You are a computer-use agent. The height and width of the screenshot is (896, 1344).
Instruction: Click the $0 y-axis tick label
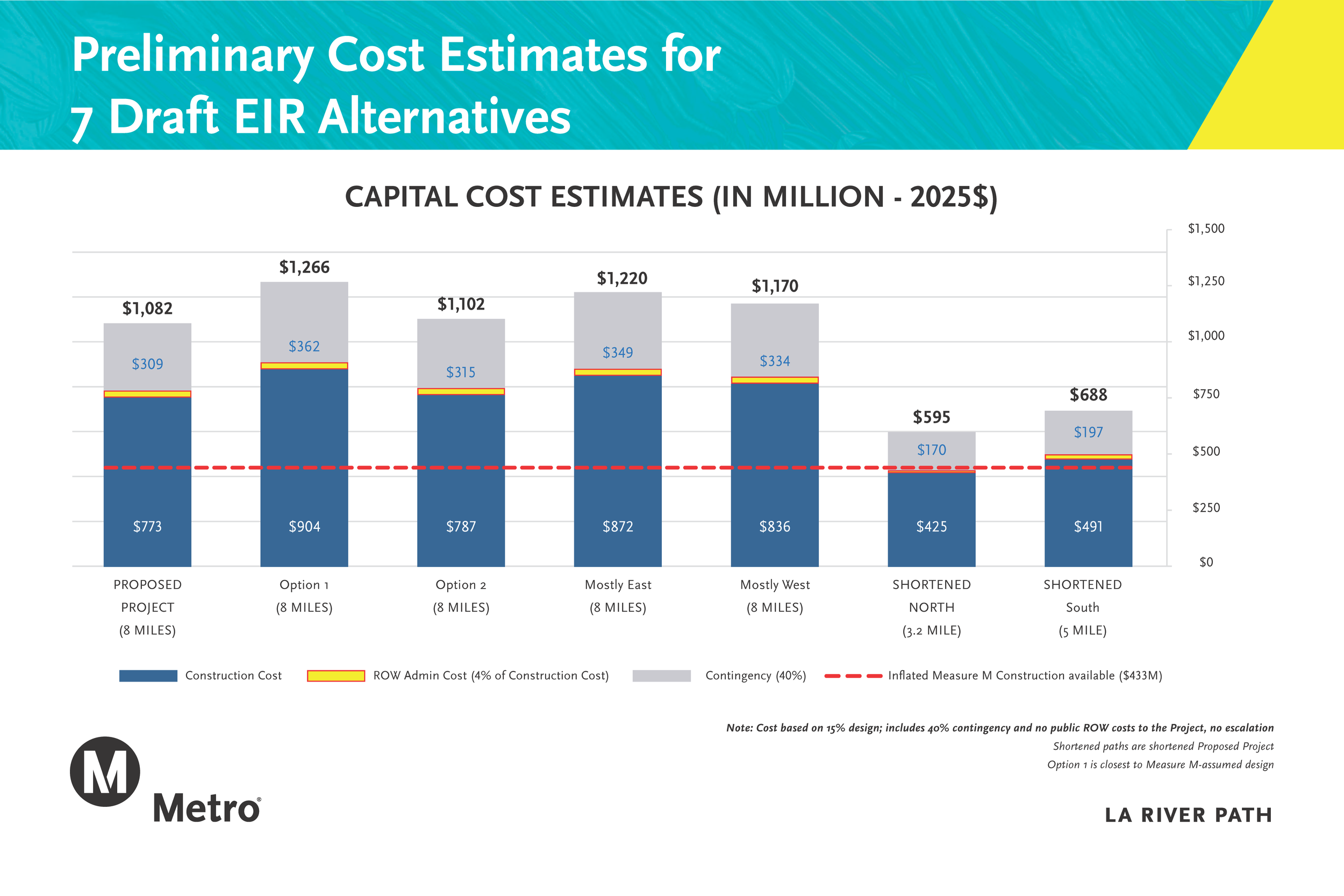click(x=1206, y=562)
